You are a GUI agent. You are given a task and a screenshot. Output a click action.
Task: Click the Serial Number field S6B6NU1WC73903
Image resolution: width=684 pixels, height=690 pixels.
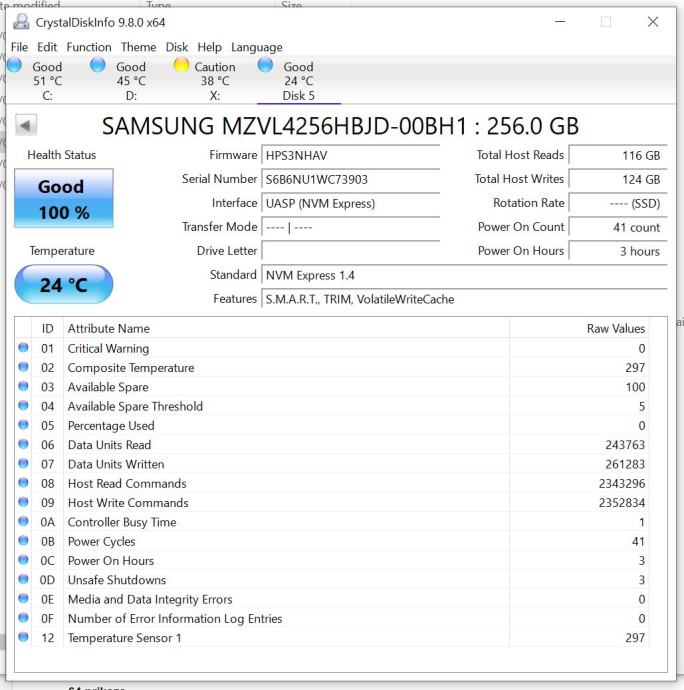coord(351,179)
